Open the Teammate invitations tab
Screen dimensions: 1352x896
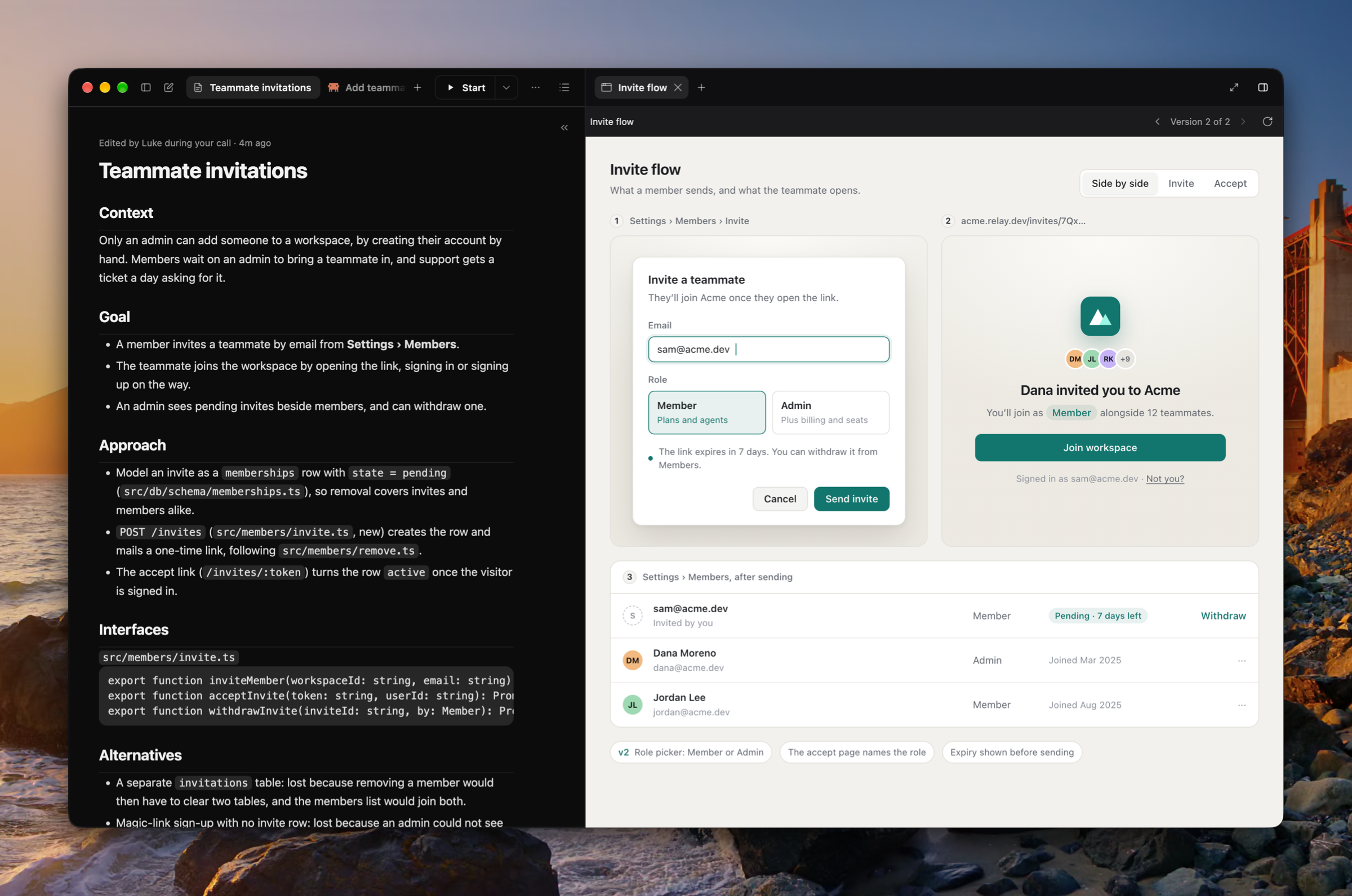click(253, 87)
